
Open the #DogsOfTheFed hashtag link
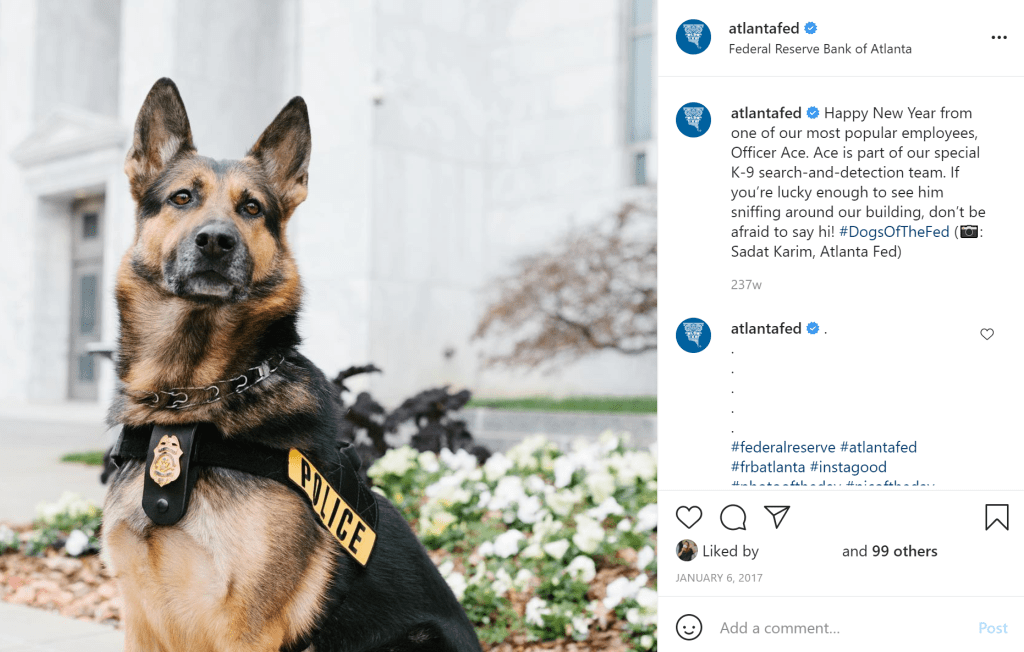(x=894, y=232)
